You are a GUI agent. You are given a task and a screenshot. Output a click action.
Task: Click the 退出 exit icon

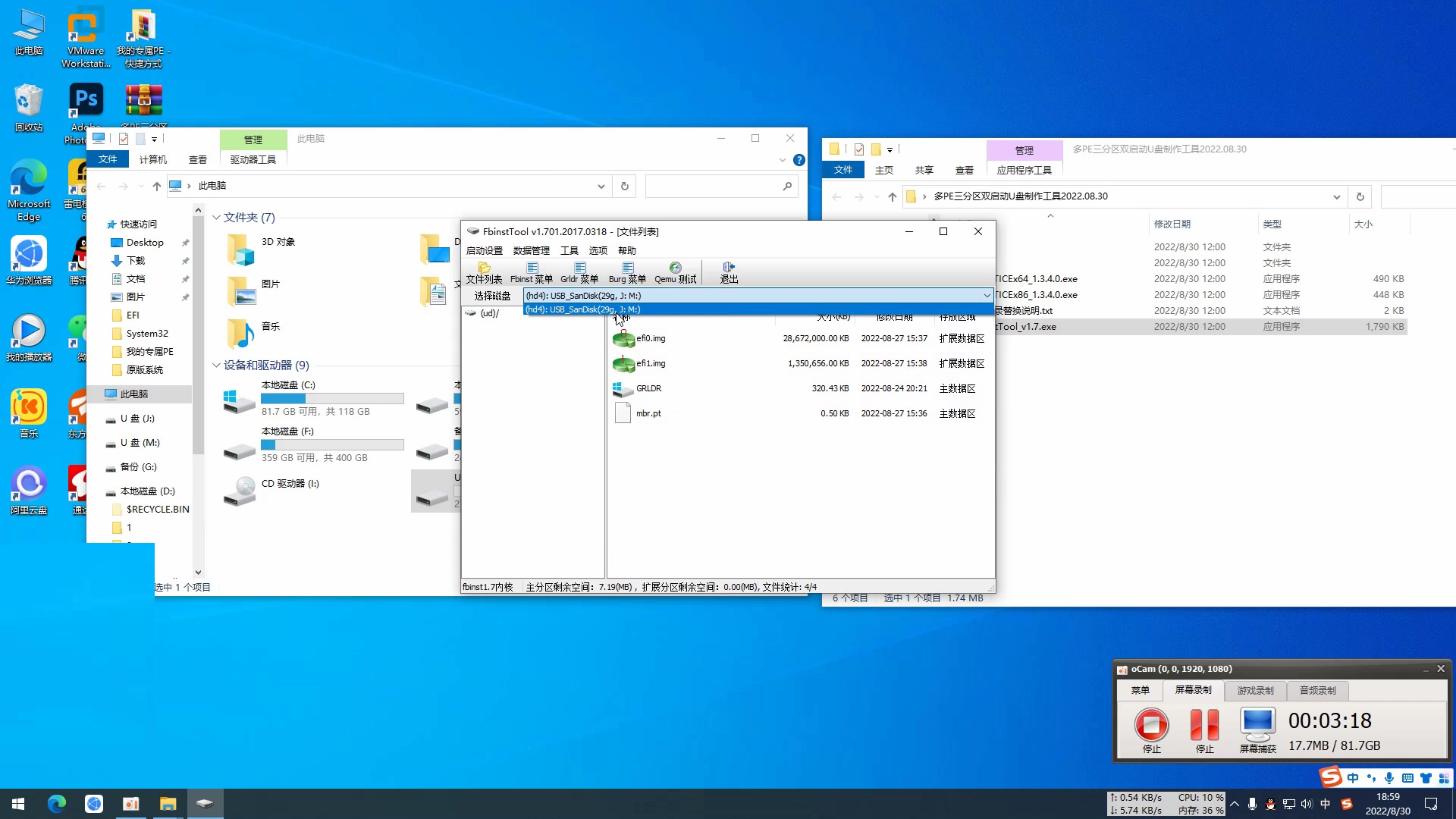tap(729, 272)
